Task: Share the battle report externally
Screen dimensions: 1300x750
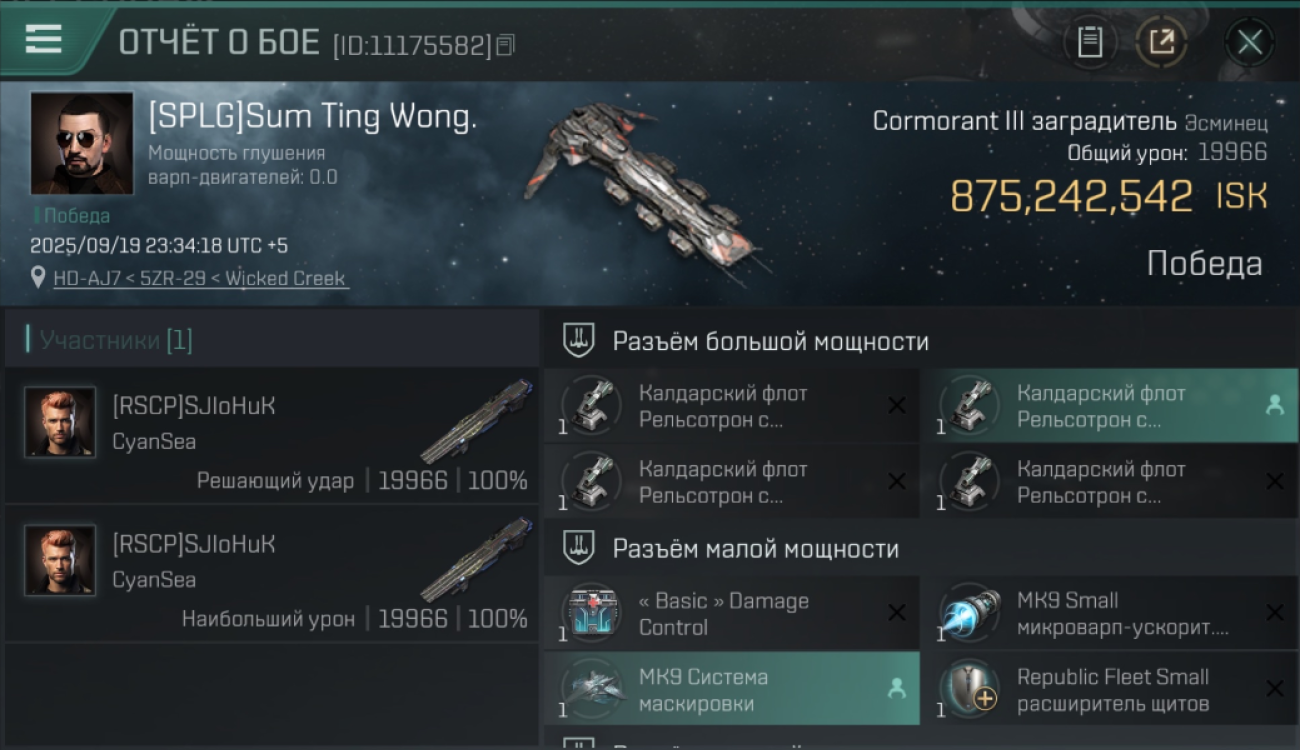Action: [1161, 42]
